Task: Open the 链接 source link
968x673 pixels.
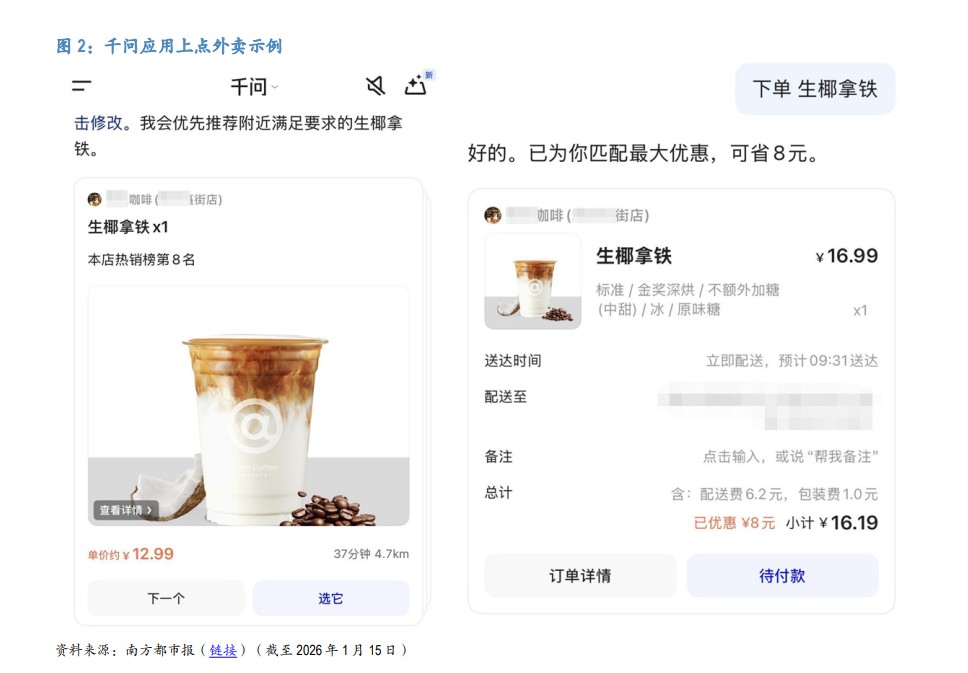Action: [x=223, y=650]
